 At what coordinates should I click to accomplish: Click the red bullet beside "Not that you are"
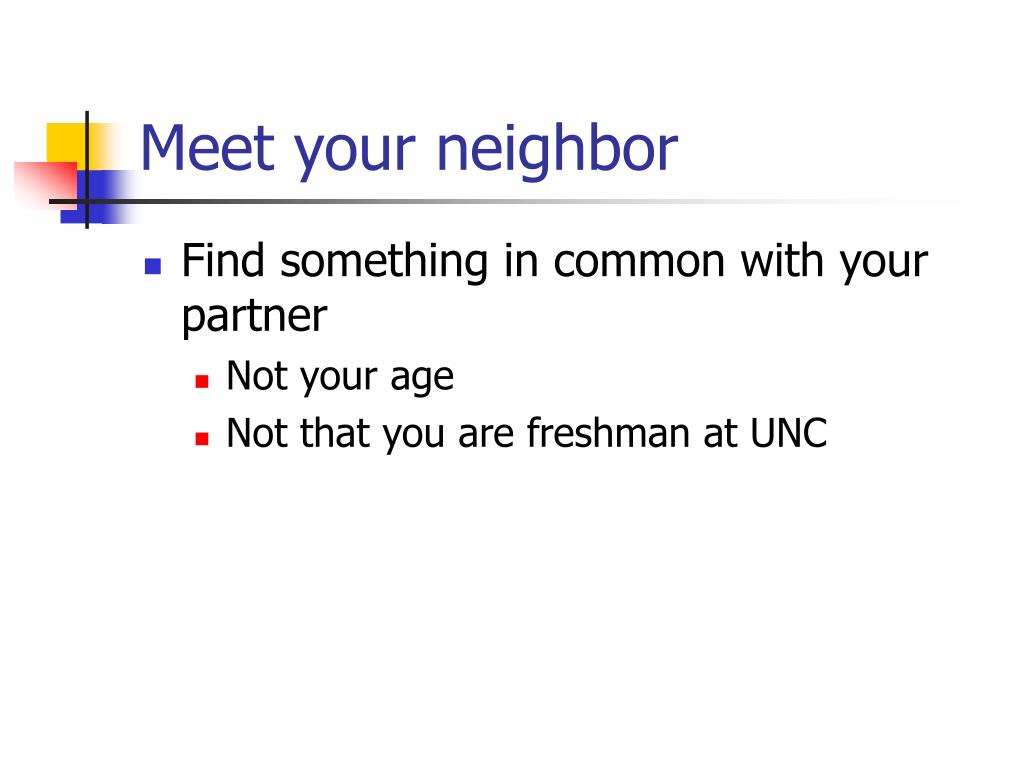click(202, 438)
